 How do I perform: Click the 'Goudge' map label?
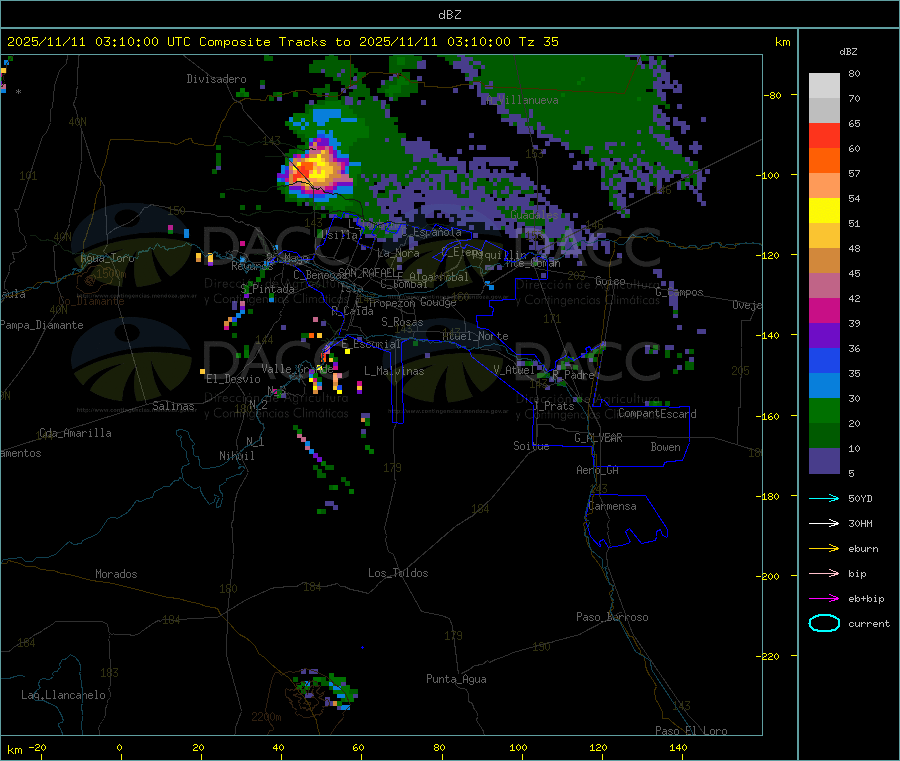[438, 302]
